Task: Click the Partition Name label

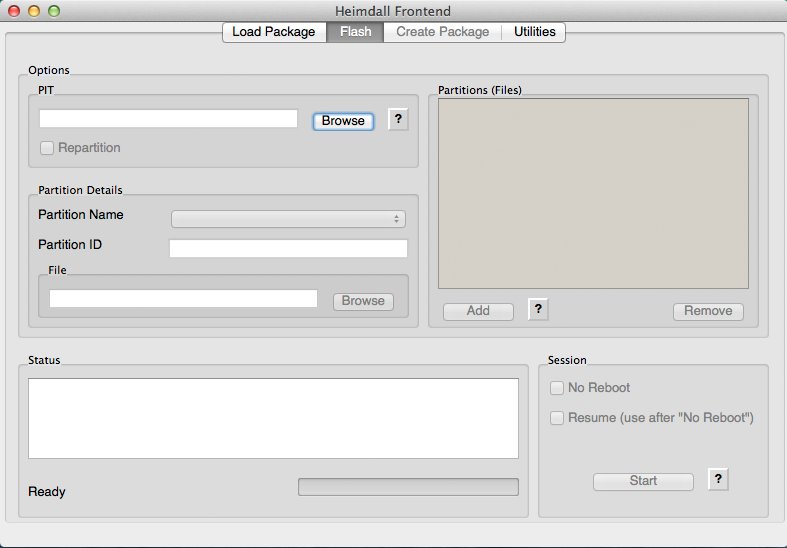Action: [81, 215]
